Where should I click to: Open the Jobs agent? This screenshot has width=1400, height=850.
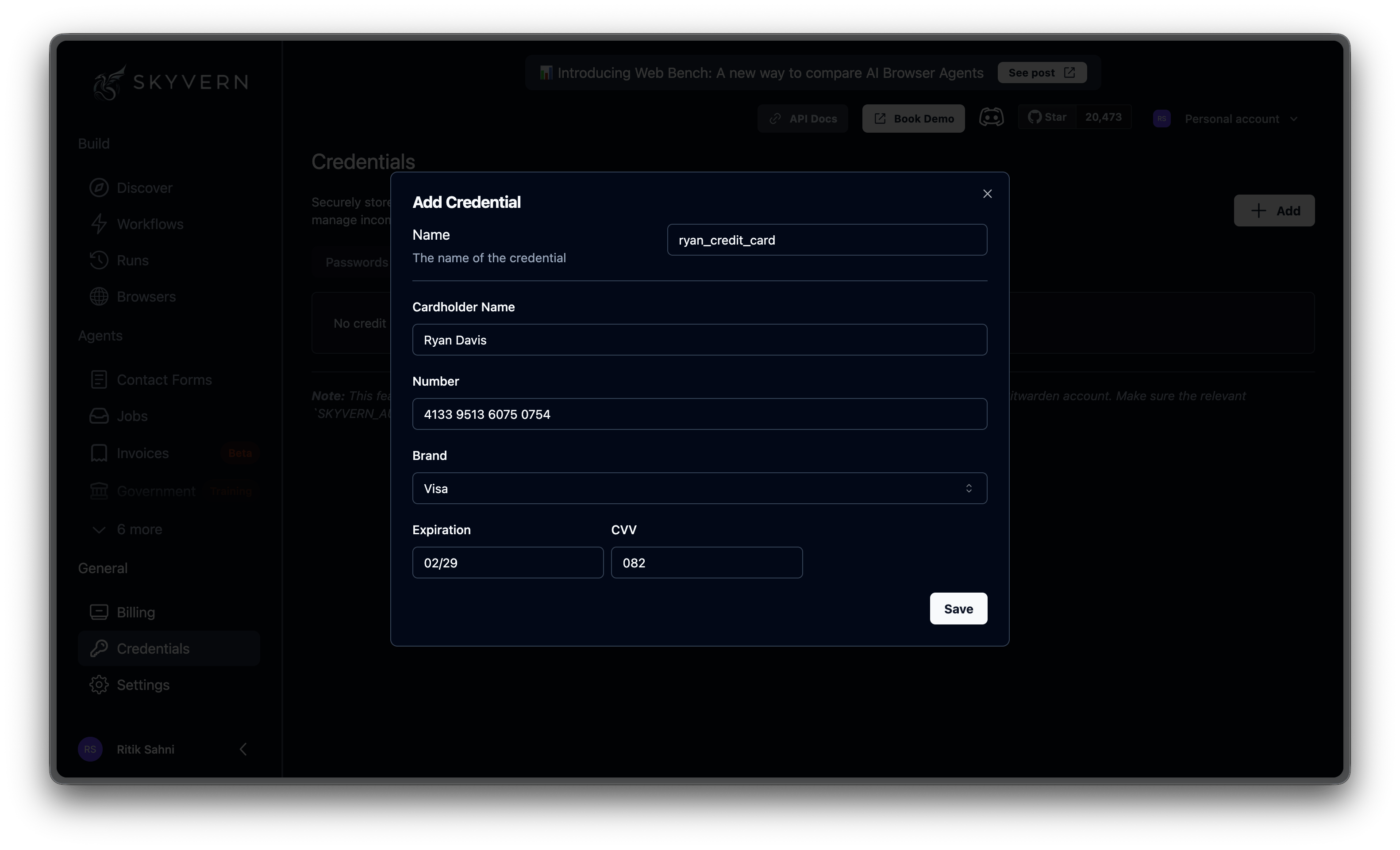pyautogui.click(x=168, y=416)
